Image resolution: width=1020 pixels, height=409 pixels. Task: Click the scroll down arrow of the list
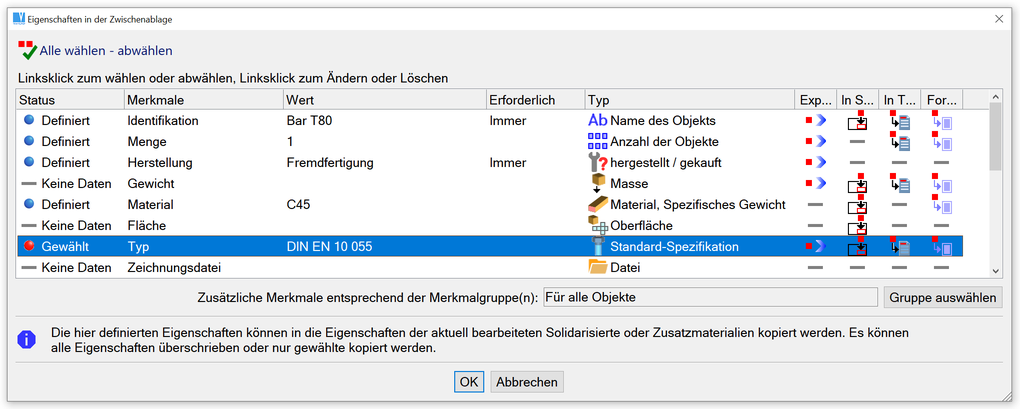pyautogui.click(x=994, y=269)
